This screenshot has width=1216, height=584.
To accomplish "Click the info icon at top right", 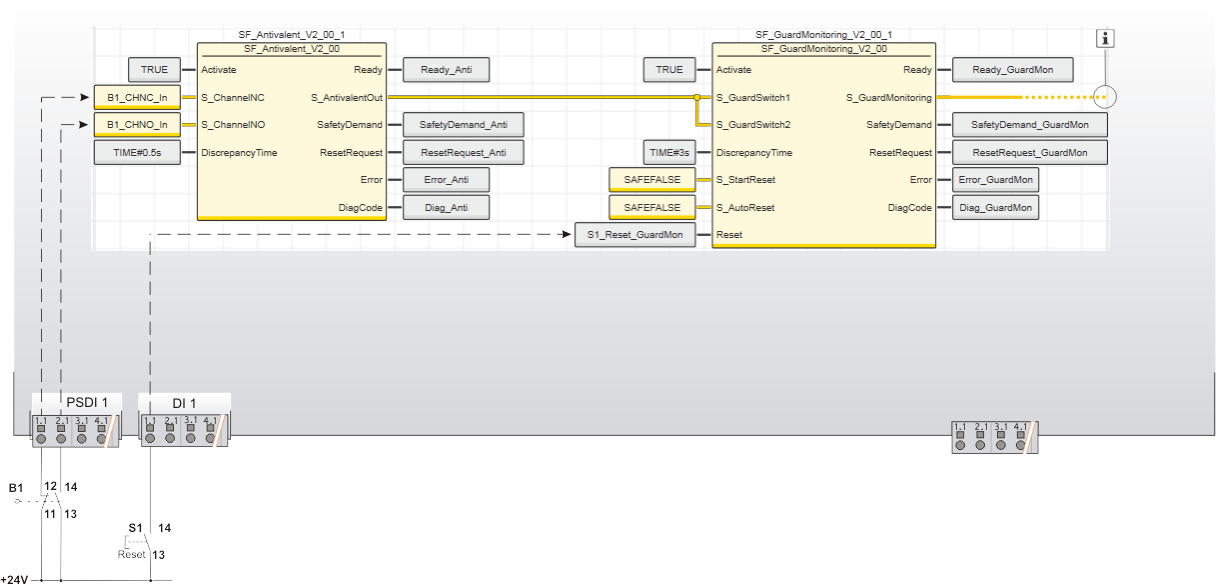I will (1105, 39).
